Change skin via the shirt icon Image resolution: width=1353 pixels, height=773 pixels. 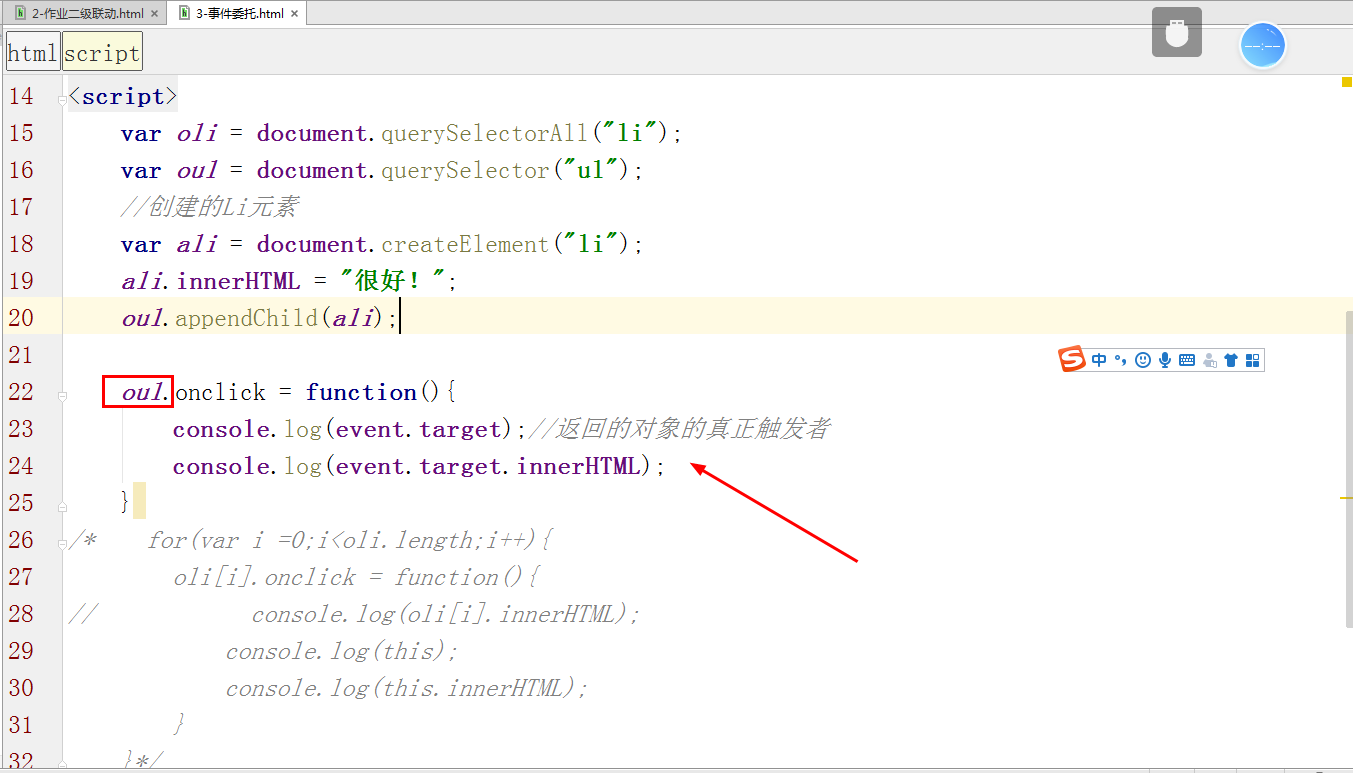click(x=1230, y=359)
